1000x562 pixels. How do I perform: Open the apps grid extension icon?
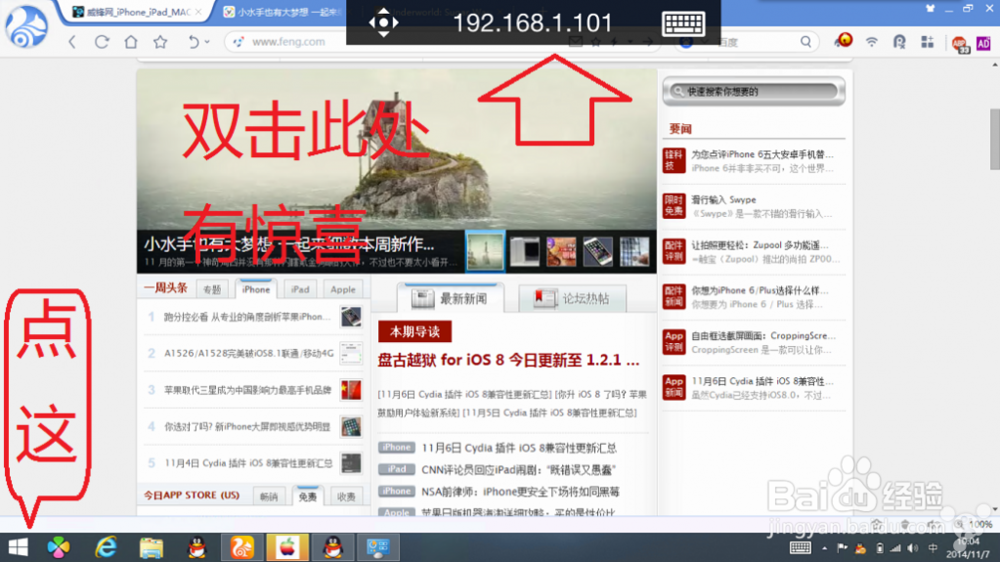click(x=927, y=42)
